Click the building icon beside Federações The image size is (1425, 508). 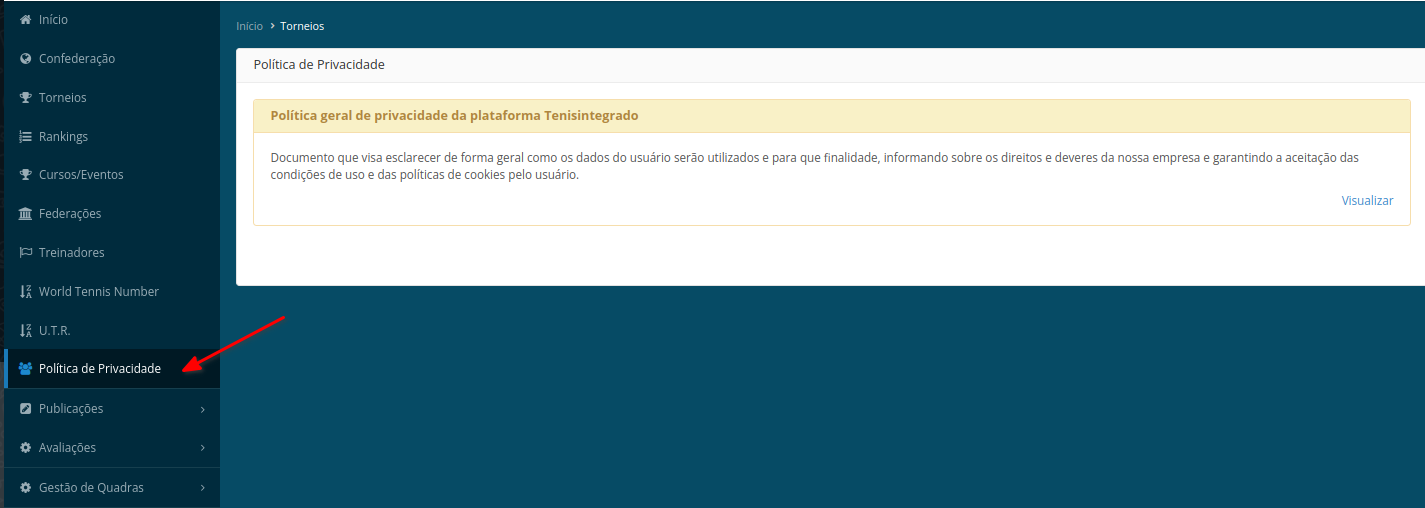click(26, 214)
